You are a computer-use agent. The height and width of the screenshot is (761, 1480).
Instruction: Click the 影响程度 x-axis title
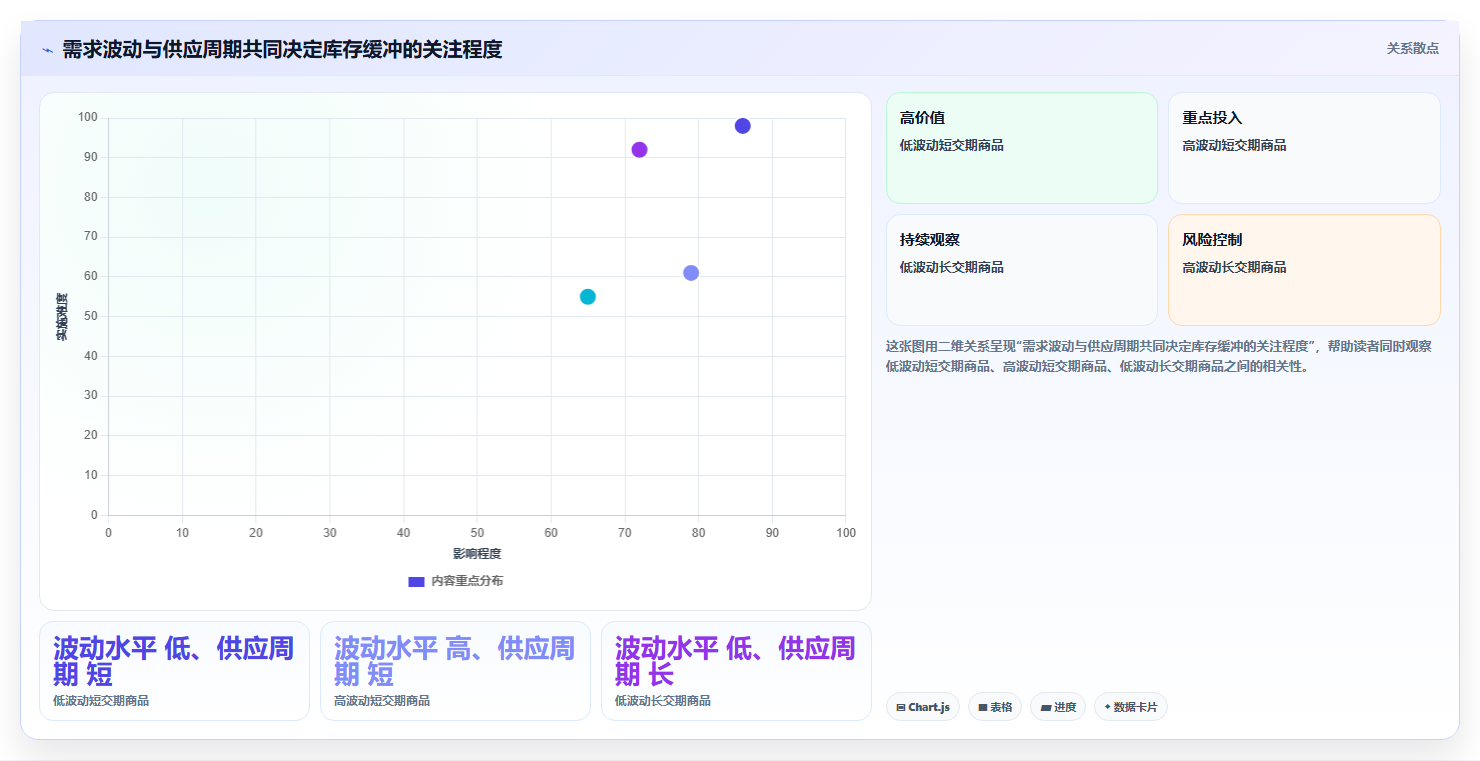pos(477,554)
